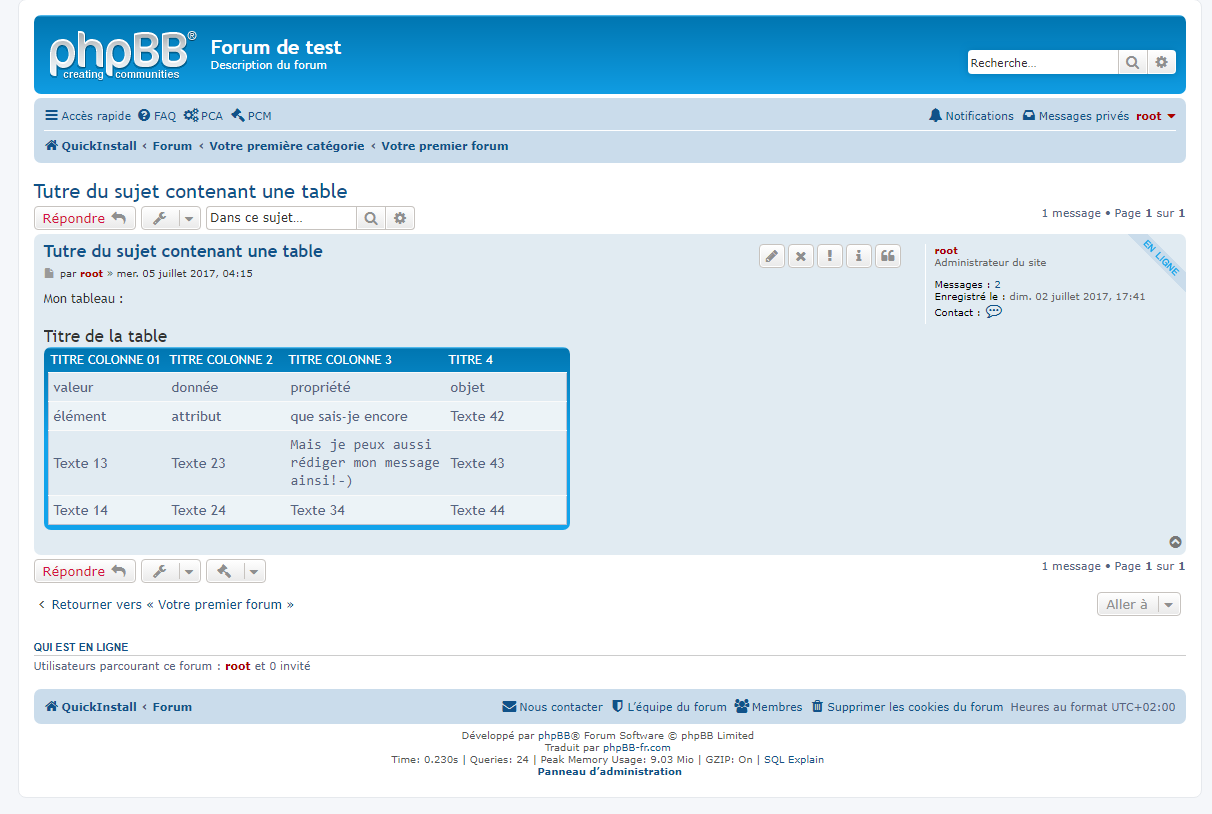Open the Accès rapide menu
Screen dimensions: 1212x814
[88, 116]
